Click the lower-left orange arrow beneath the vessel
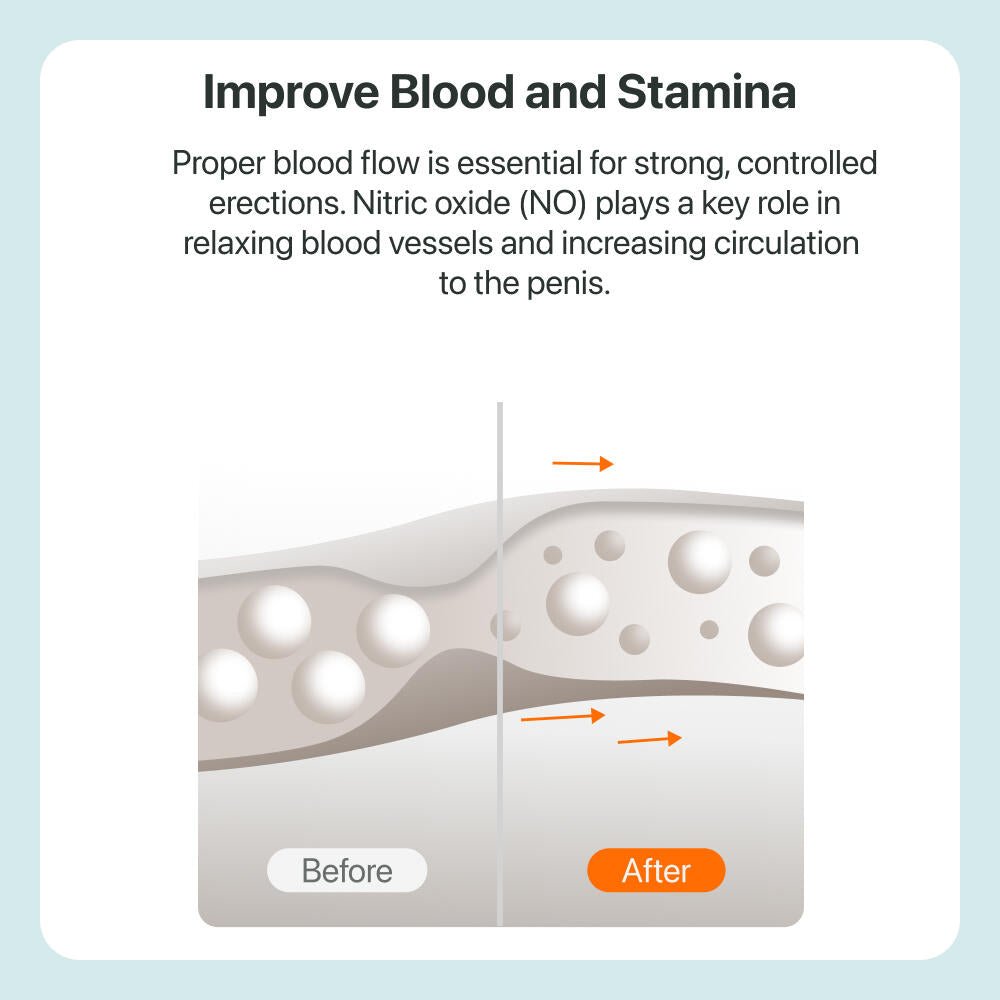The width and height of the screenshot is (1000, 1000). point(562,716)
